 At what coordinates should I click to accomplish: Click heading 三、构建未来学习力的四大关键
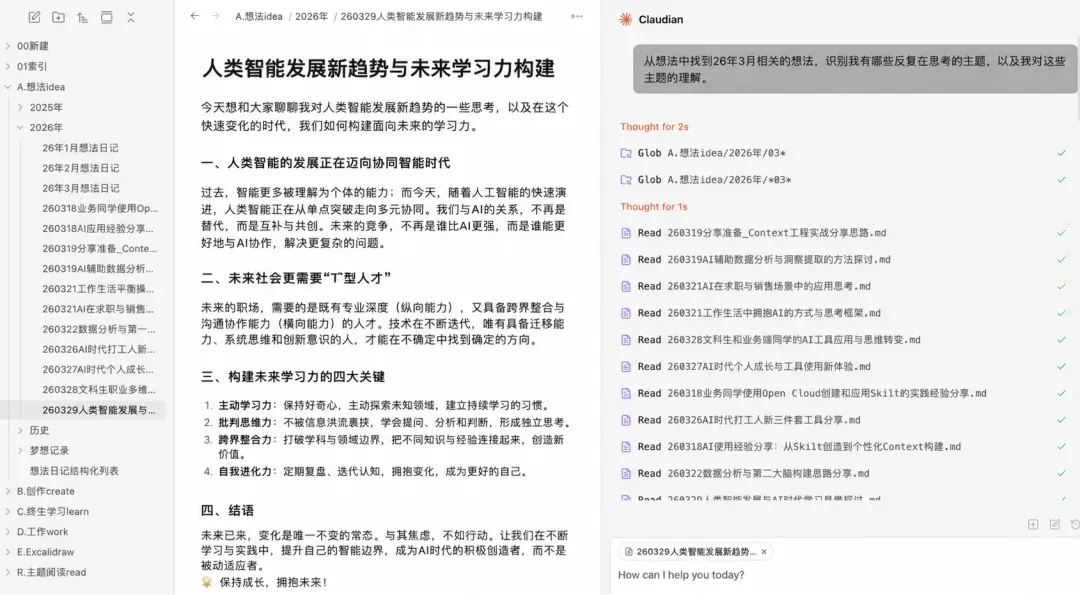293,377
